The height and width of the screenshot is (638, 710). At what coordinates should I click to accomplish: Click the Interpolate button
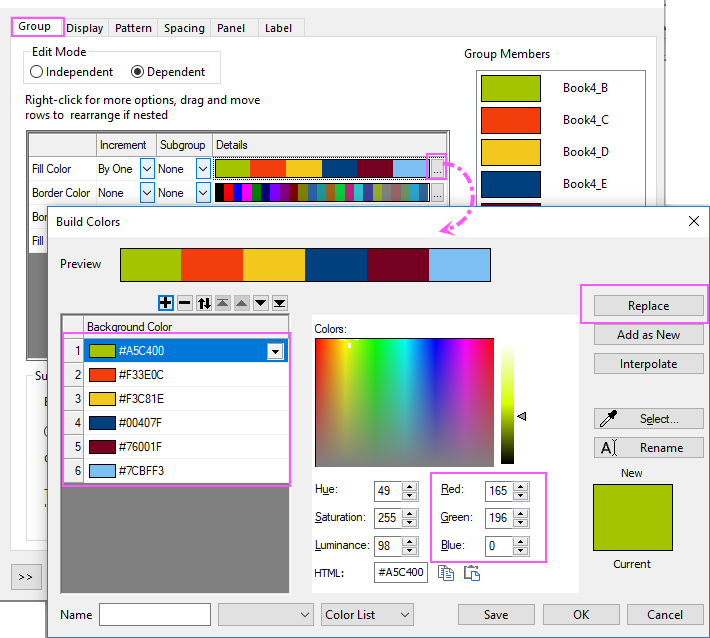[x=648, y=364]
